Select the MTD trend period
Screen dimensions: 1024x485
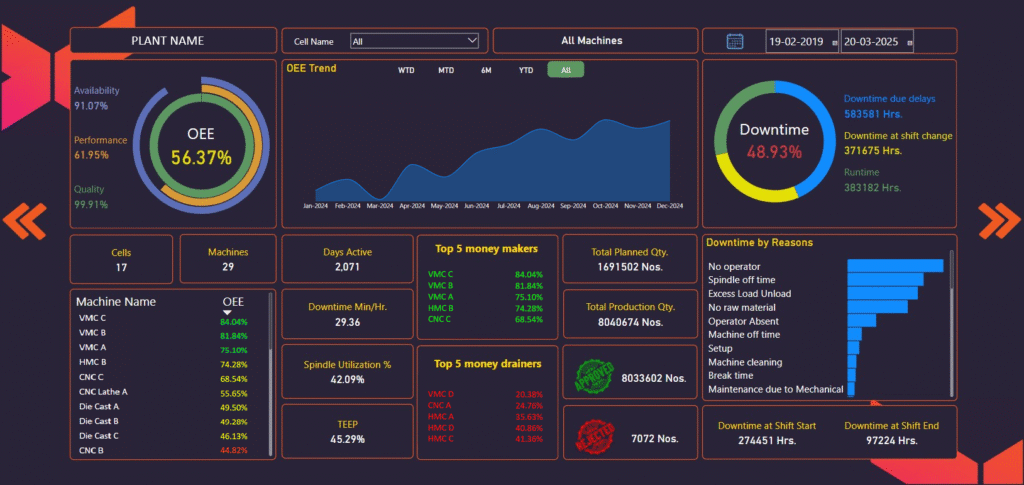pos(446,70)
